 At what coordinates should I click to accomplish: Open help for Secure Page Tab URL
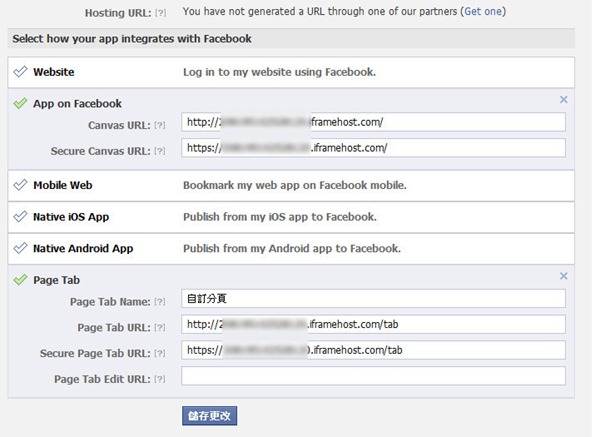pos(160,353)
